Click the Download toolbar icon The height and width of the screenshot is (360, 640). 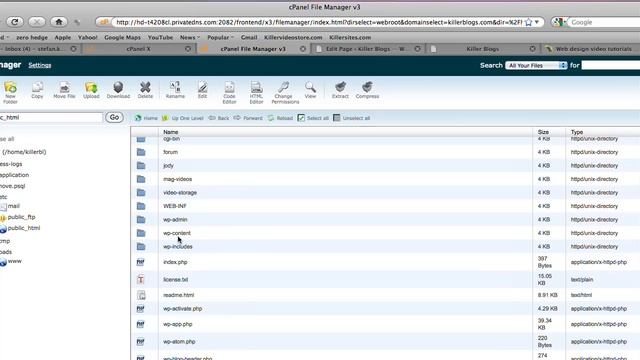click(118, 90)
